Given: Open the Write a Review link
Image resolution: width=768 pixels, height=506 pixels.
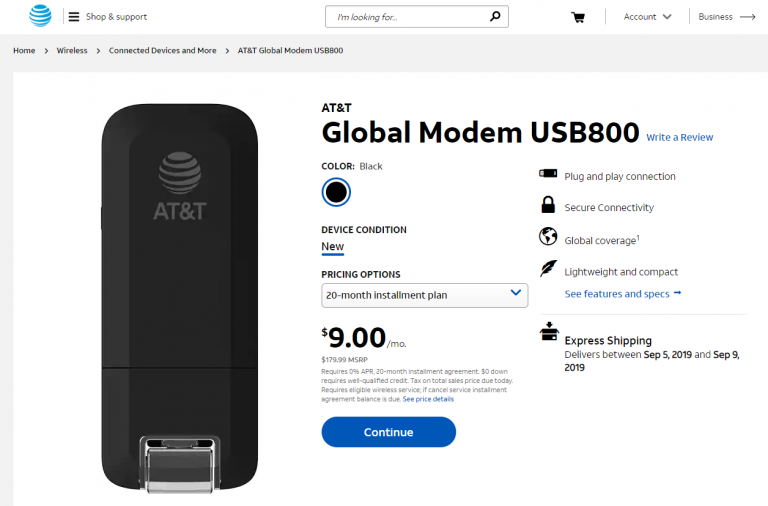Looking at the screenshot, I should (679, 137).
